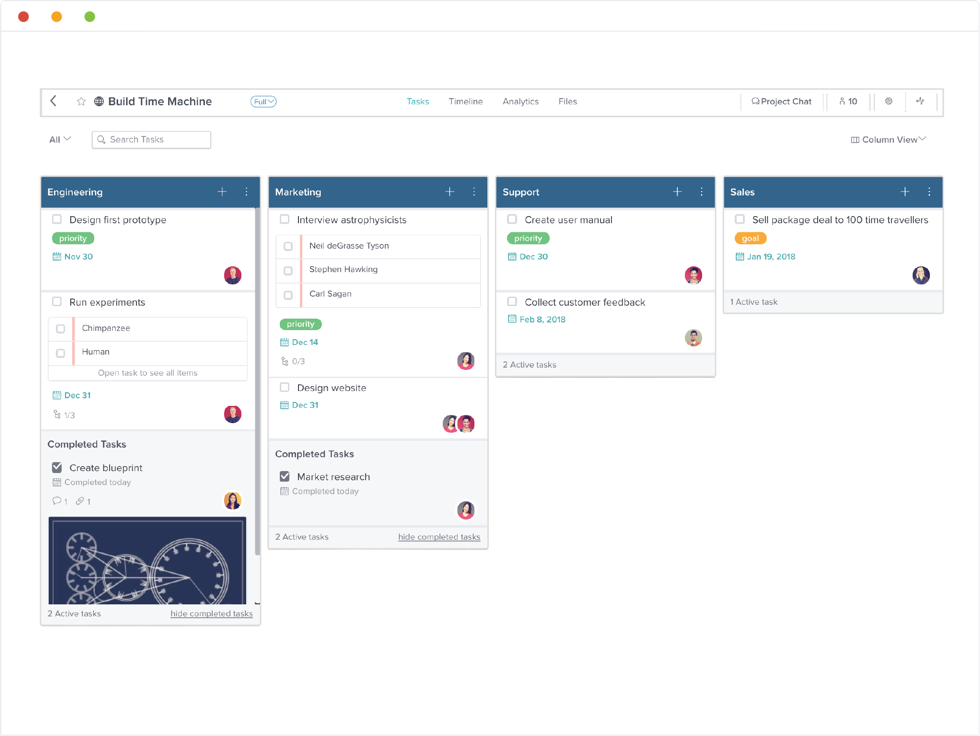Click the attachment icon on Create blueprint
Viewport: 980px width, 736px height.
click(78, 501)
